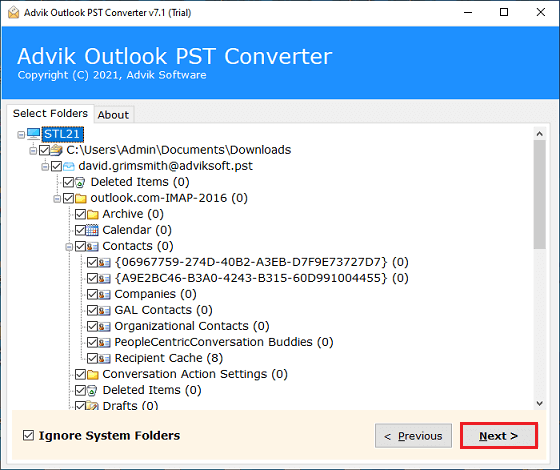Uncheck the GAL Contacts (0) checkbox
The image size is (560, 470).
[92, 310]
